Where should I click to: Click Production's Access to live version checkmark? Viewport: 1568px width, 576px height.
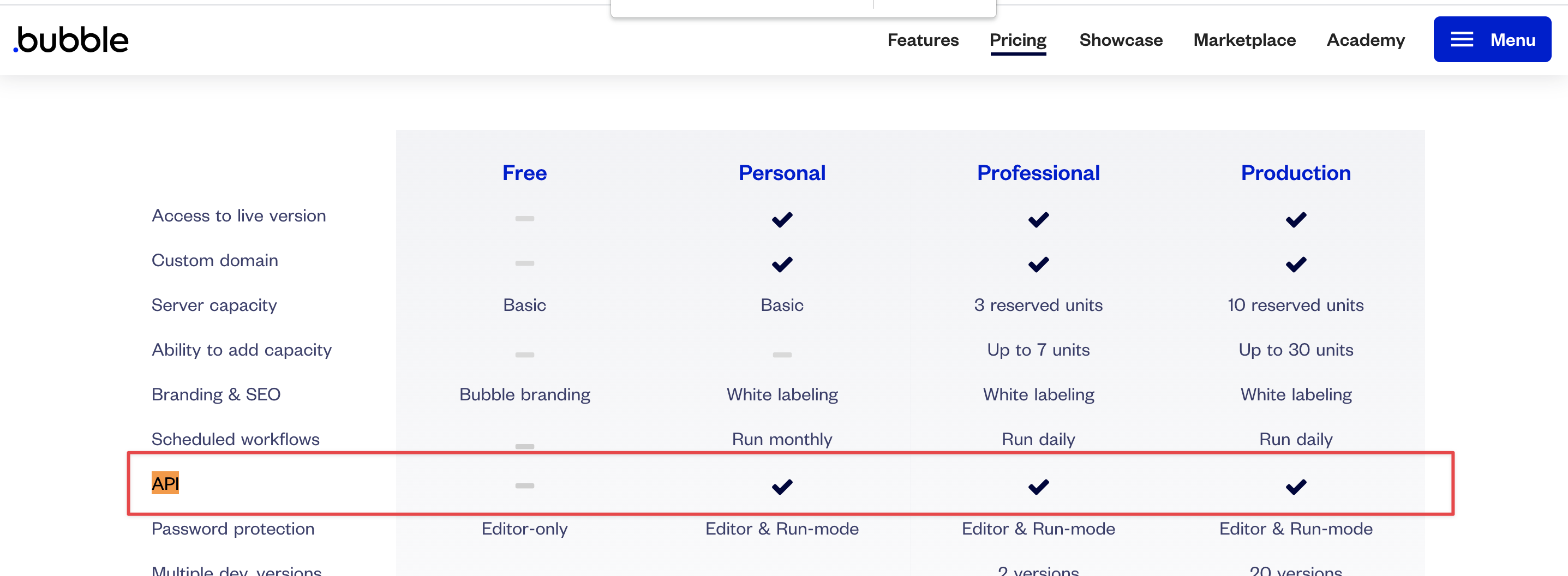pos(1295,219)
